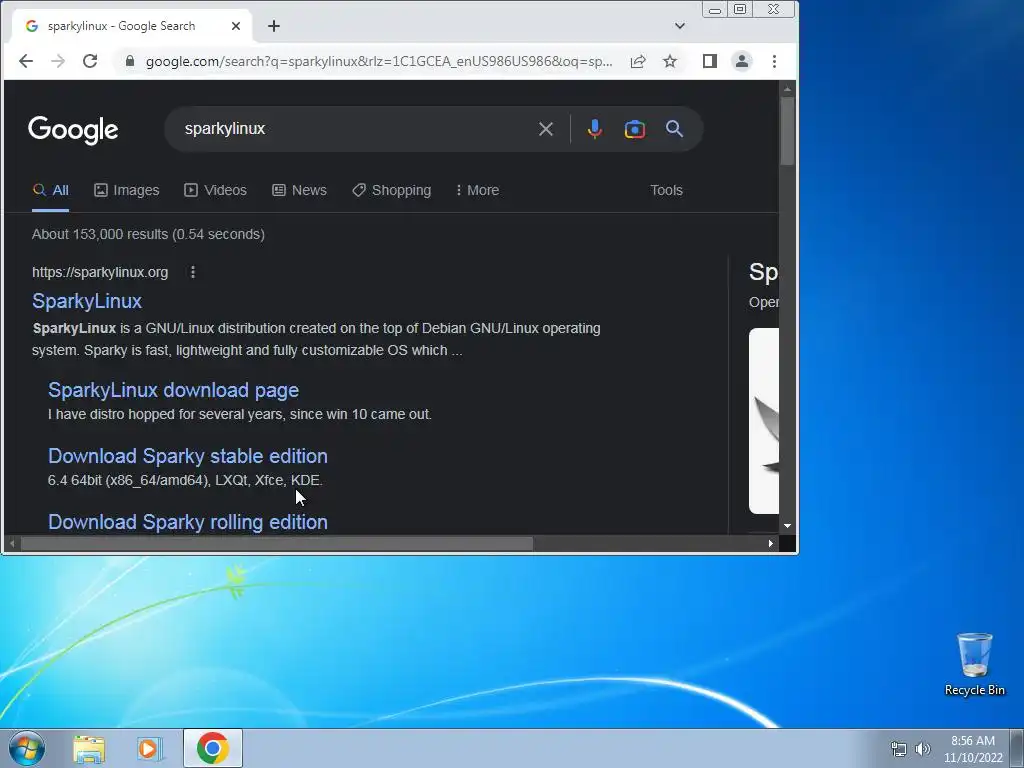The width and height of the screenshot is (1024, 768).
Task: Open the Windows Start menu
Action: click(x=27, y=748)
